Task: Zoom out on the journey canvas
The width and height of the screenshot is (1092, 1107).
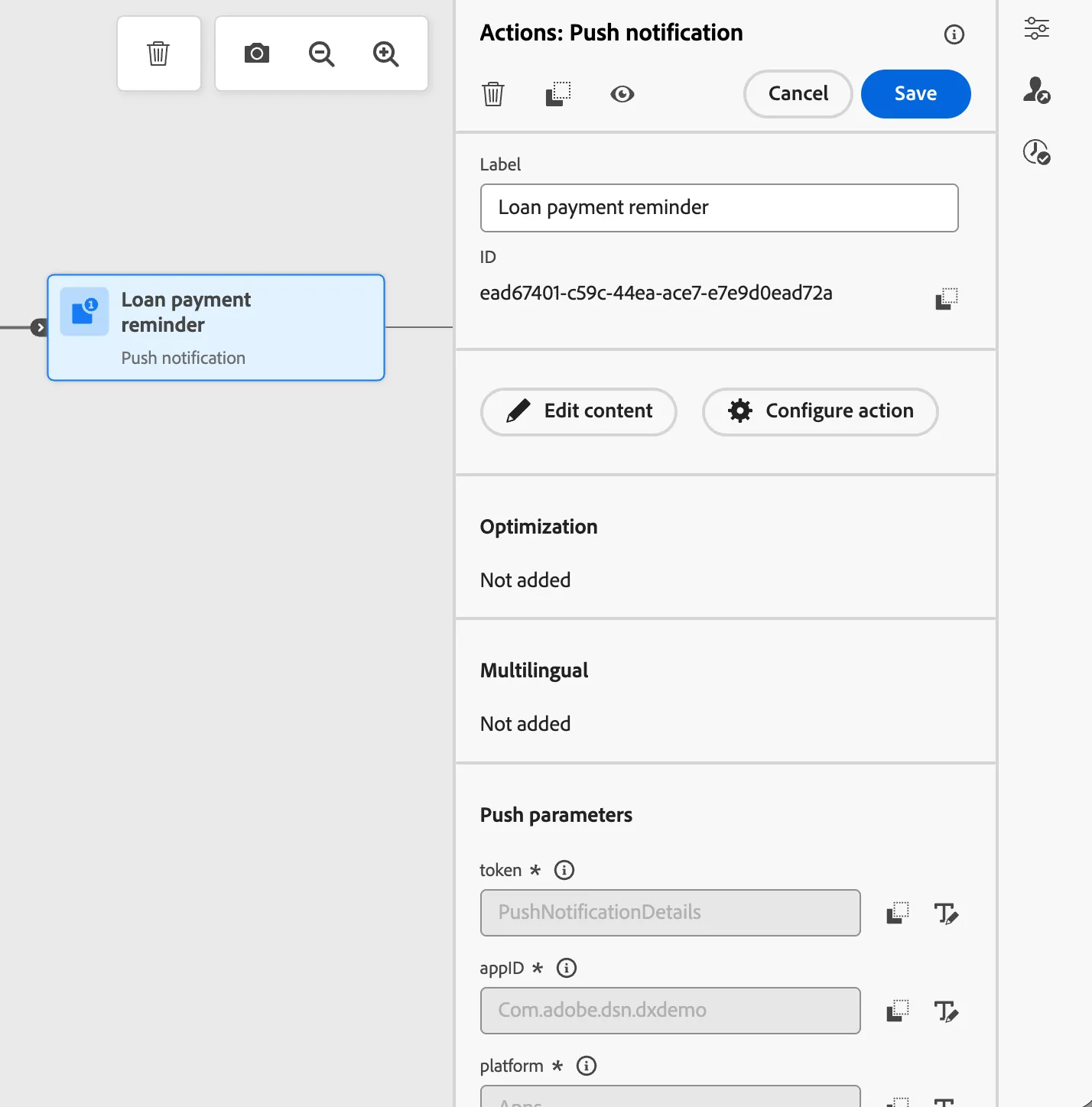Action: click(321, 54)
